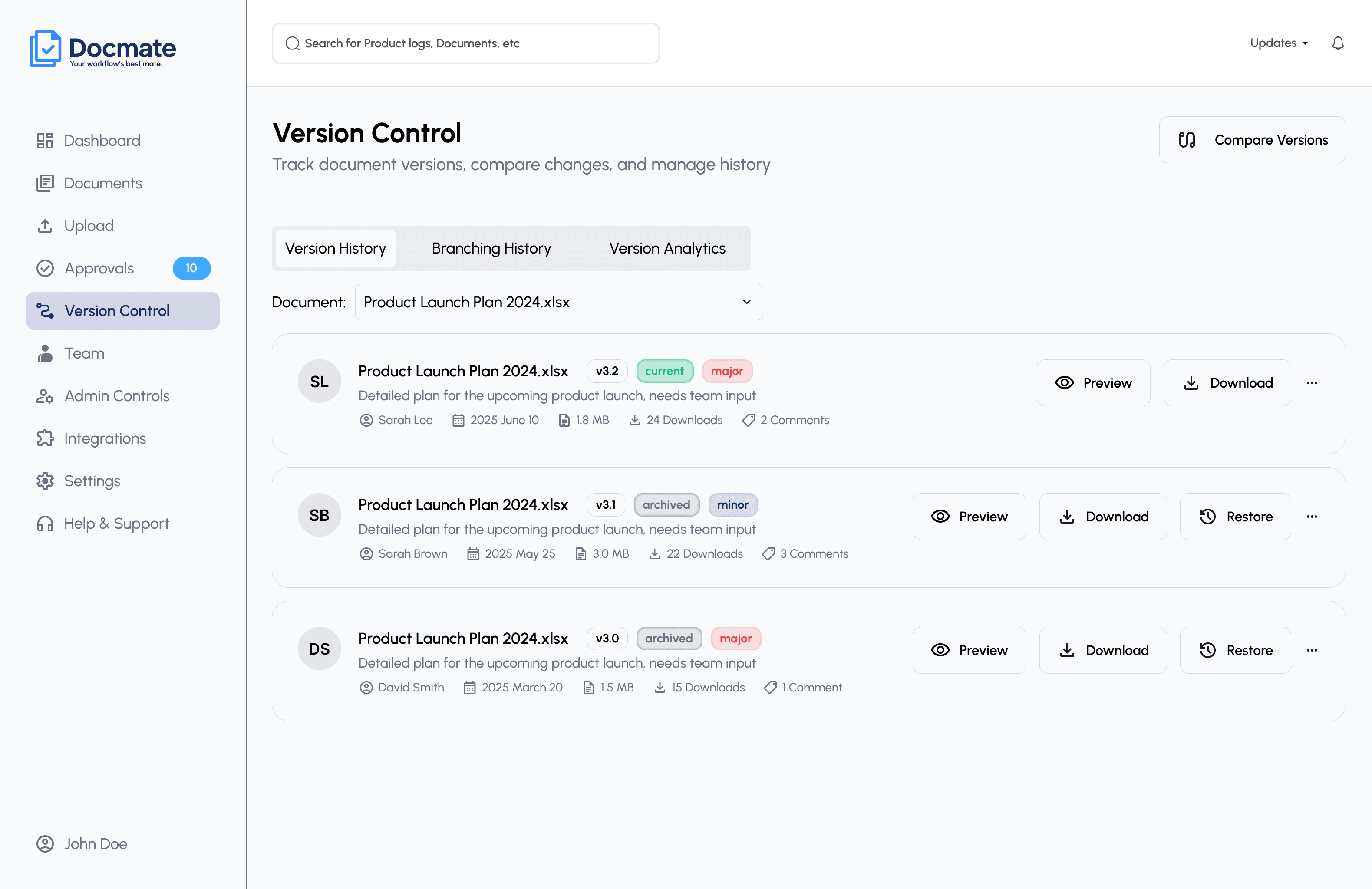1372x889 pixels.
Task: Click the Version Control page heading
Action: click(x=366, y=133)
